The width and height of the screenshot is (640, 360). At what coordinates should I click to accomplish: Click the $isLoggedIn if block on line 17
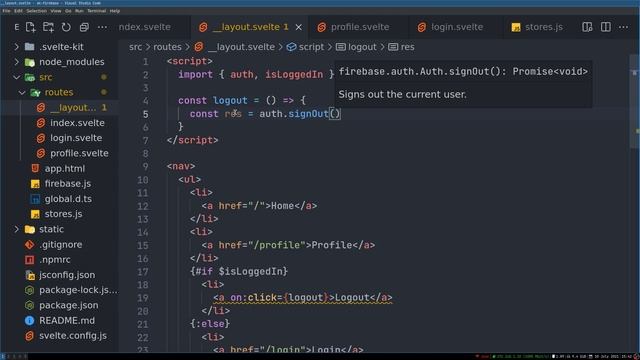click(239, 271)
